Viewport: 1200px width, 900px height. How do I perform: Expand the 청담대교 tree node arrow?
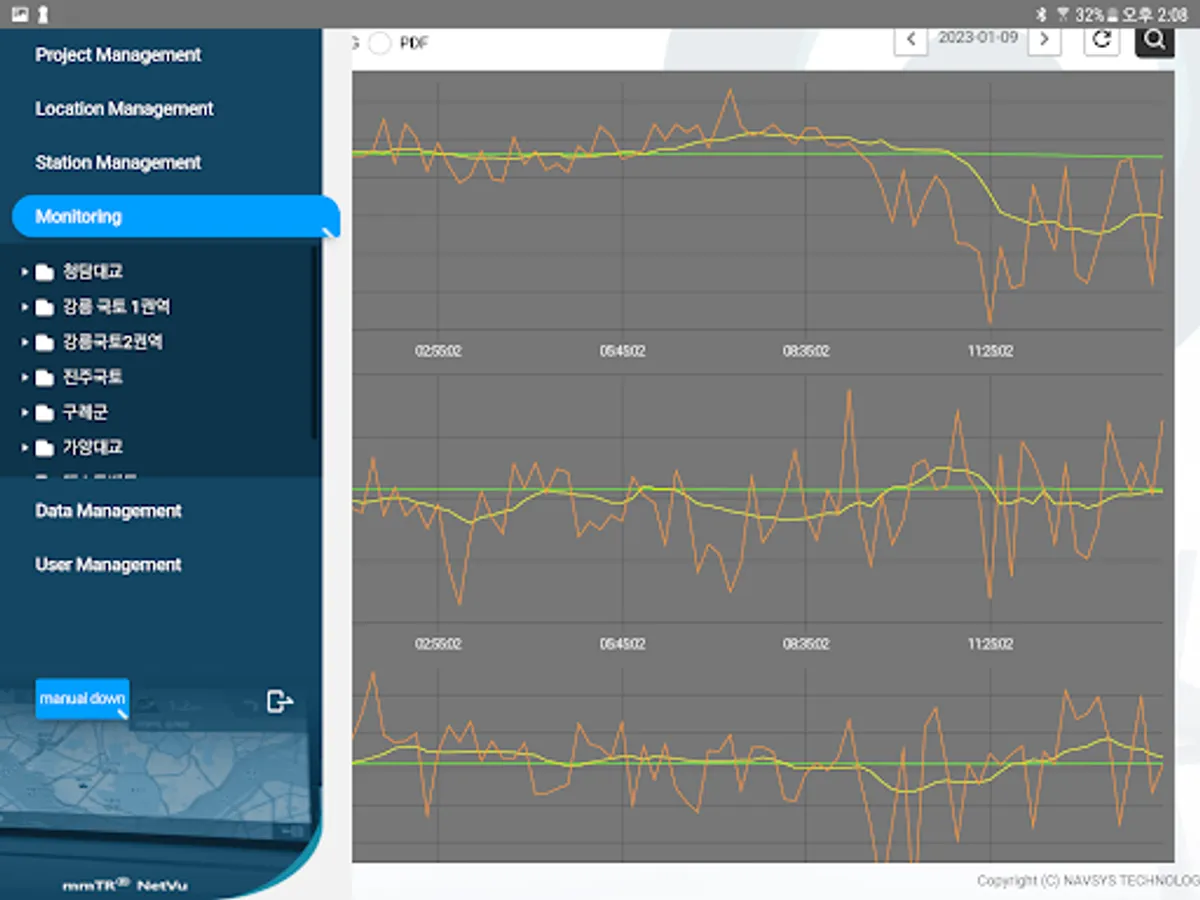[24, 272]
